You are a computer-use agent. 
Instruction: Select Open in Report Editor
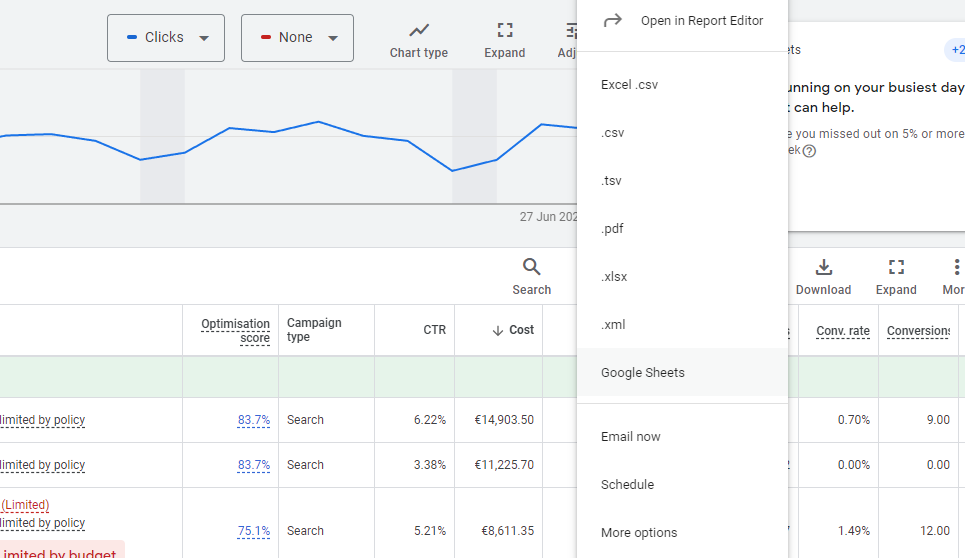click(x=701, y=21)
